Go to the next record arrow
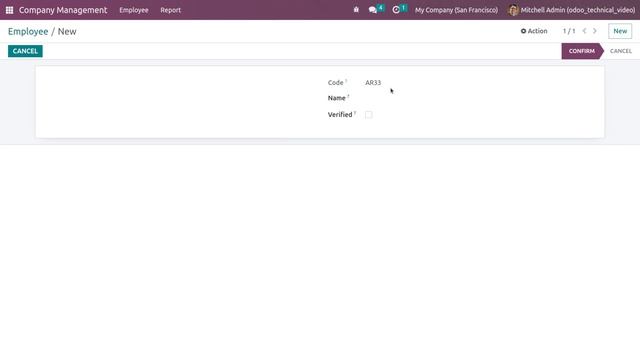Viewport: 640px width, 360px height. (x=595, y=31)
